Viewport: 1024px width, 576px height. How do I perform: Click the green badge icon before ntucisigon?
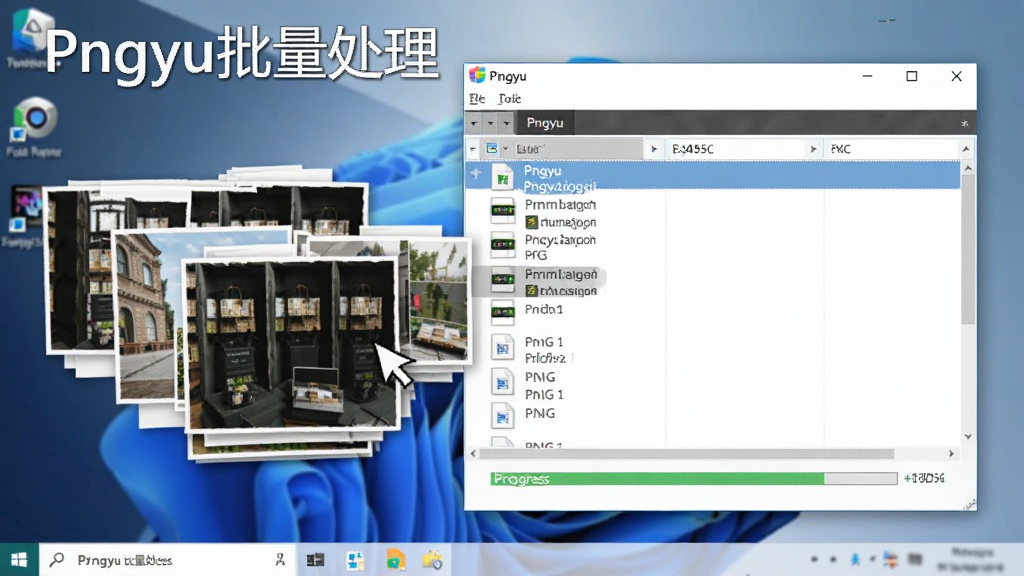pyautogui.click(x=532, y=291)
